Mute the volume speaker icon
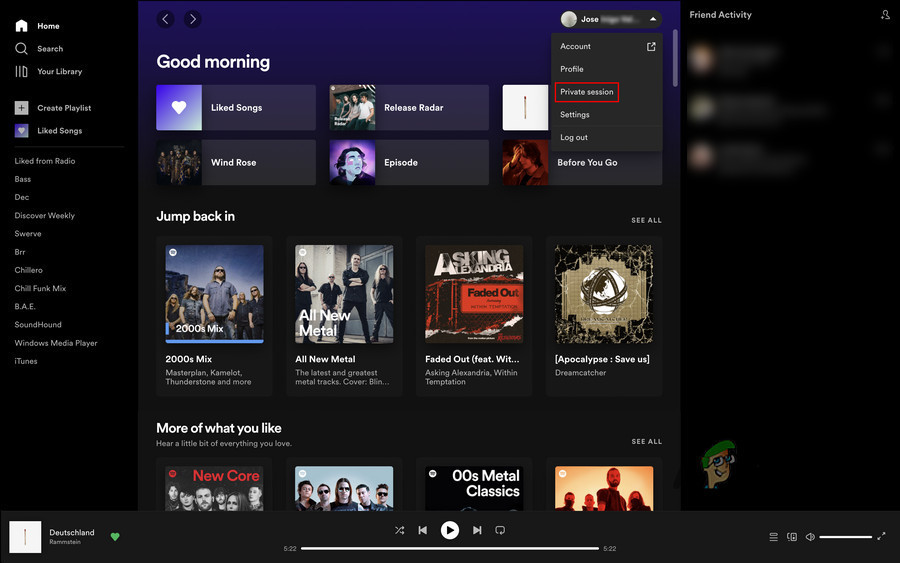 pyautogui.click(x=810, y=537)
